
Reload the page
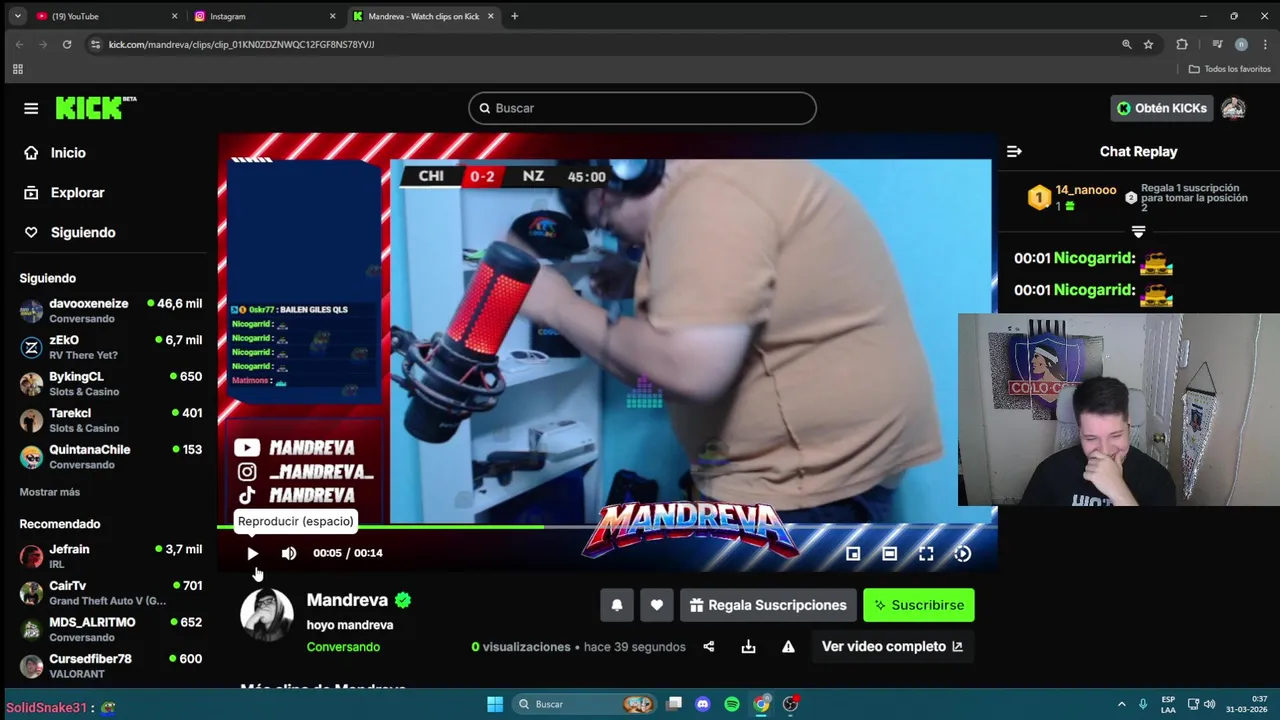coord(67,44)
